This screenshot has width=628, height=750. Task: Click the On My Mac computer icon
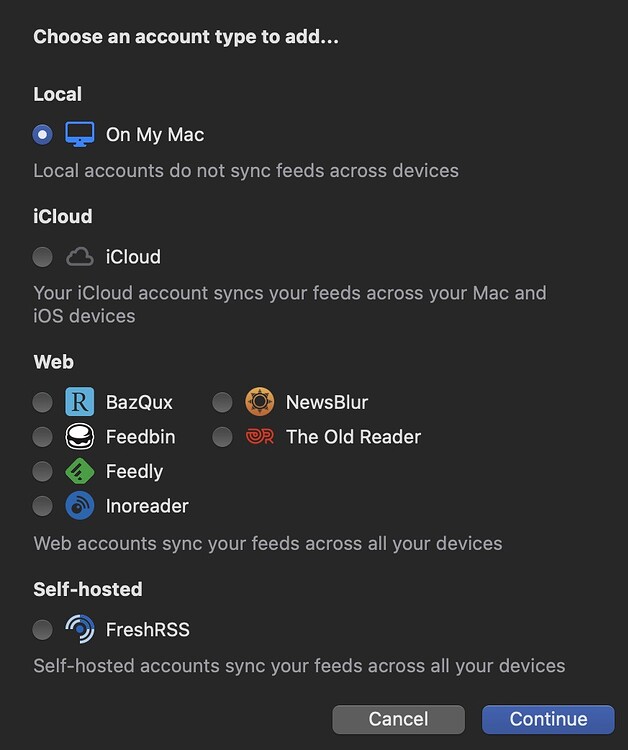pos(79,134)
